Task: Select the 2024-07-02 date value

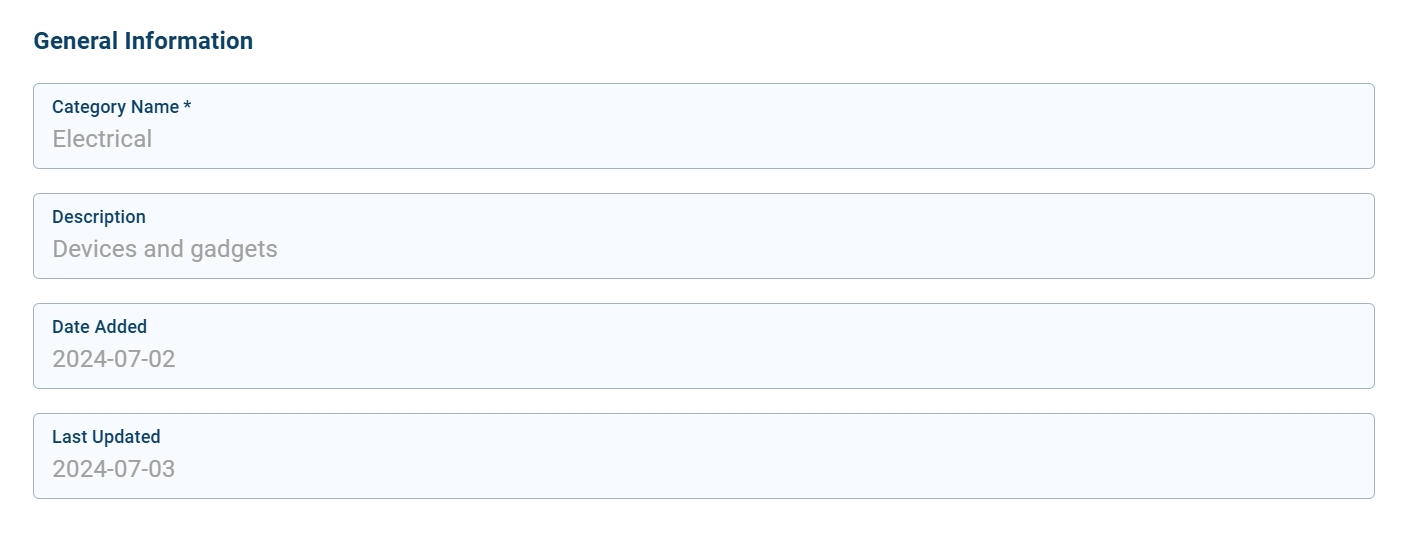Action: pyautogui.click(x=114, y=359)
